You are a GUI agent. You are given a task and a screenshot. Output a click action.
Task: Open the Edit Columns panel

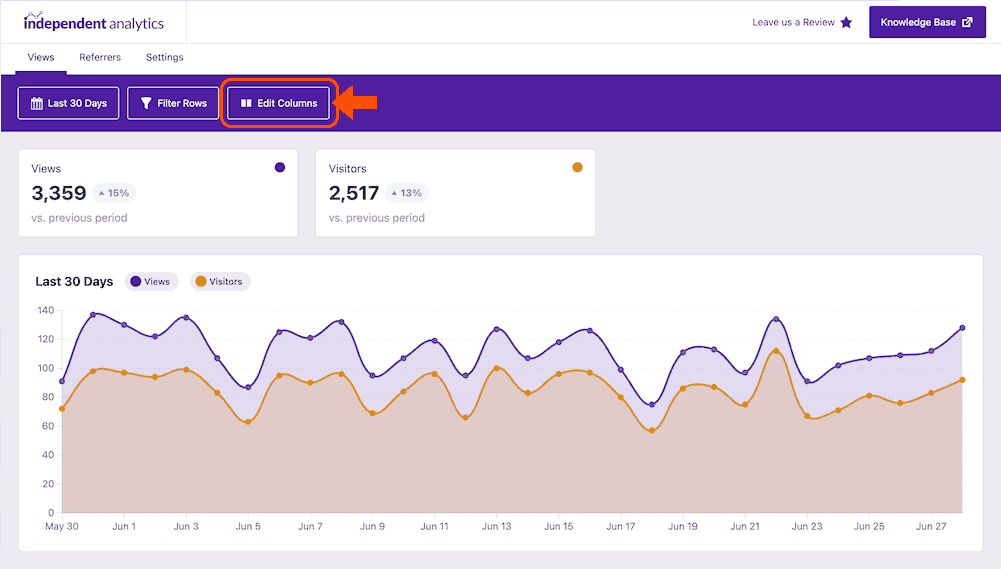click(x=279, y=103)
